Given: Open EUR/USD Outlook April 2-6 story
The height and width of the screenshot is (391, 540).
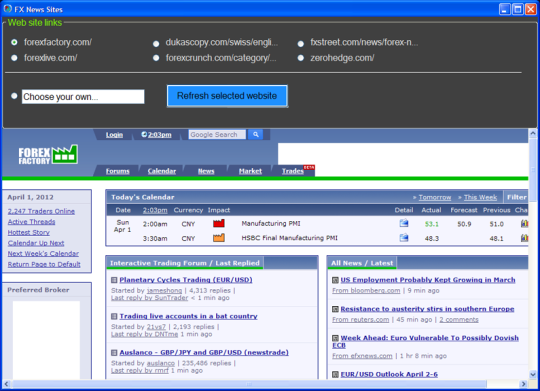Looking at the screenshot, I should (x=389, y=374).
